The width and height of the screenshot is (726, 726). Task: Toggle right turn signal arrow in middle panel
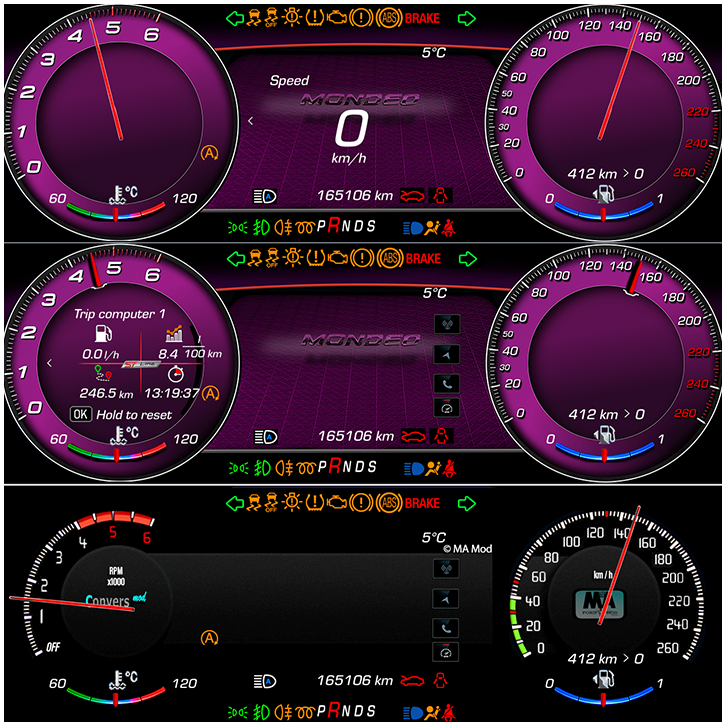(467, 259)
